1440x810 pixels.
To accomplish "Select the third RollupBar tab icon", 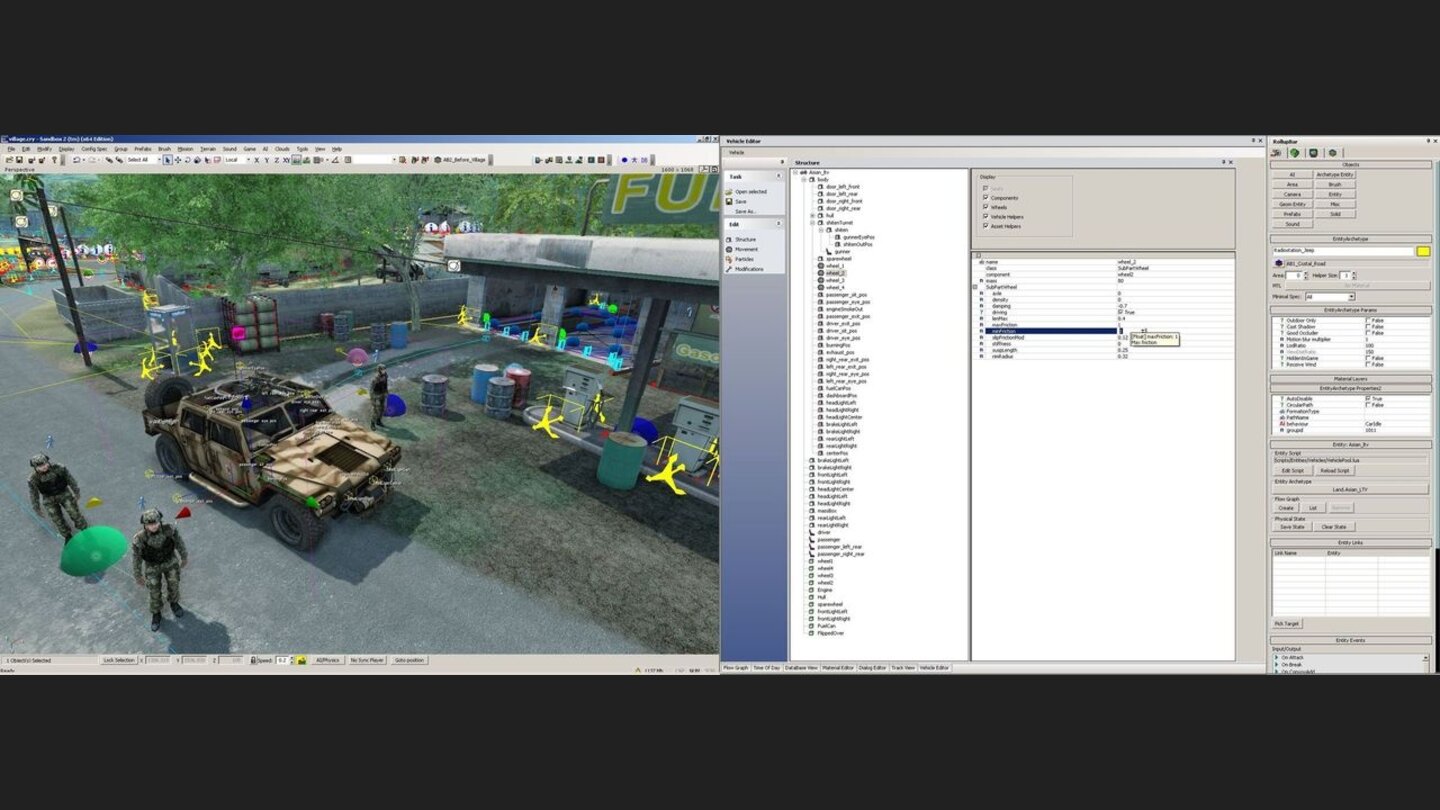I will click(x=1313, y=153).
